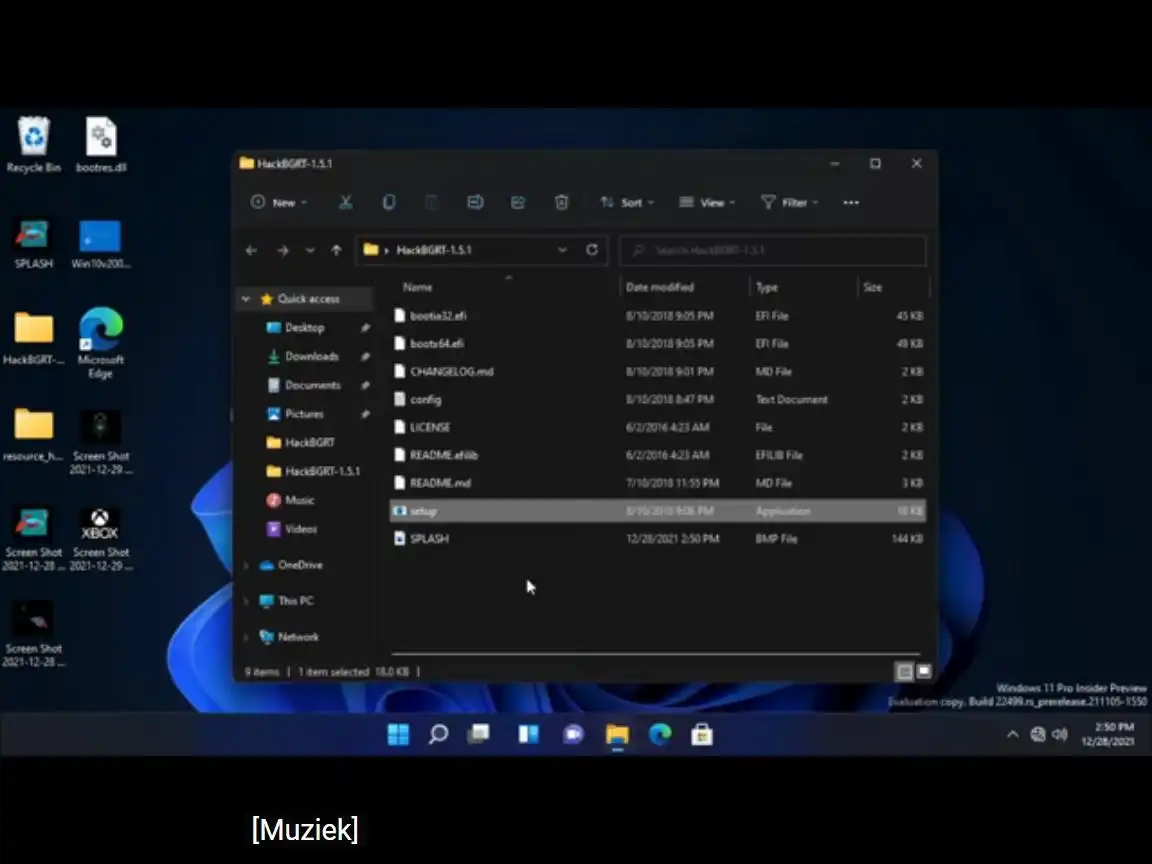Select bootia32.efi file
The height and width of the screenshot is (864, 1152).
[x=658, y=316]
